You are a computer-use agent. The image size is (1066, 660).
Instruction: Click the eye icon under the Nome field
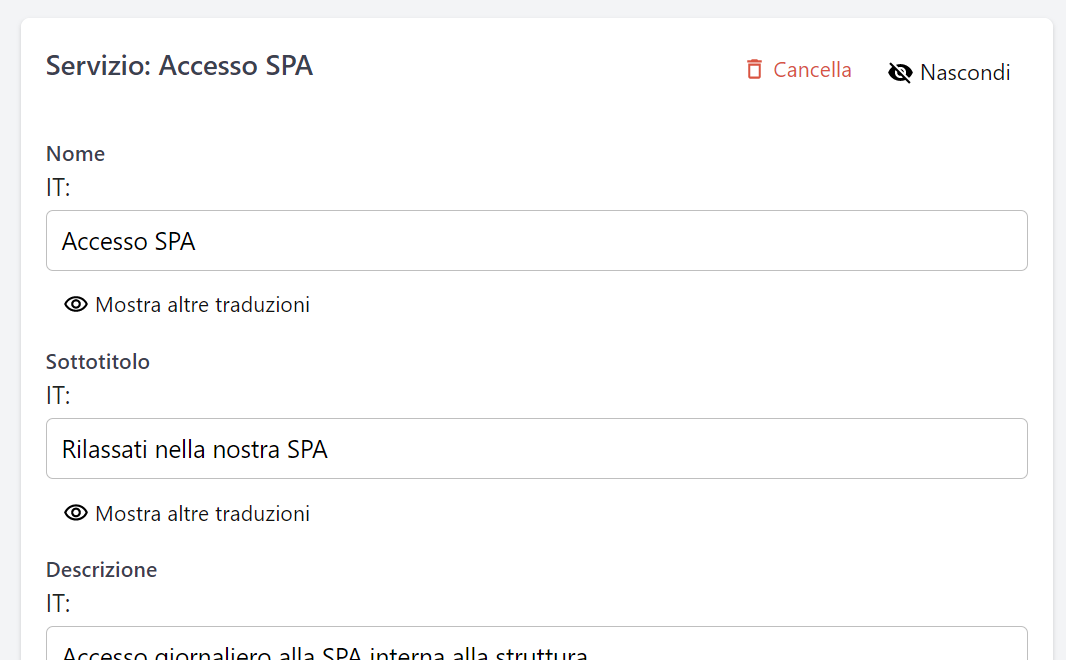76,305
